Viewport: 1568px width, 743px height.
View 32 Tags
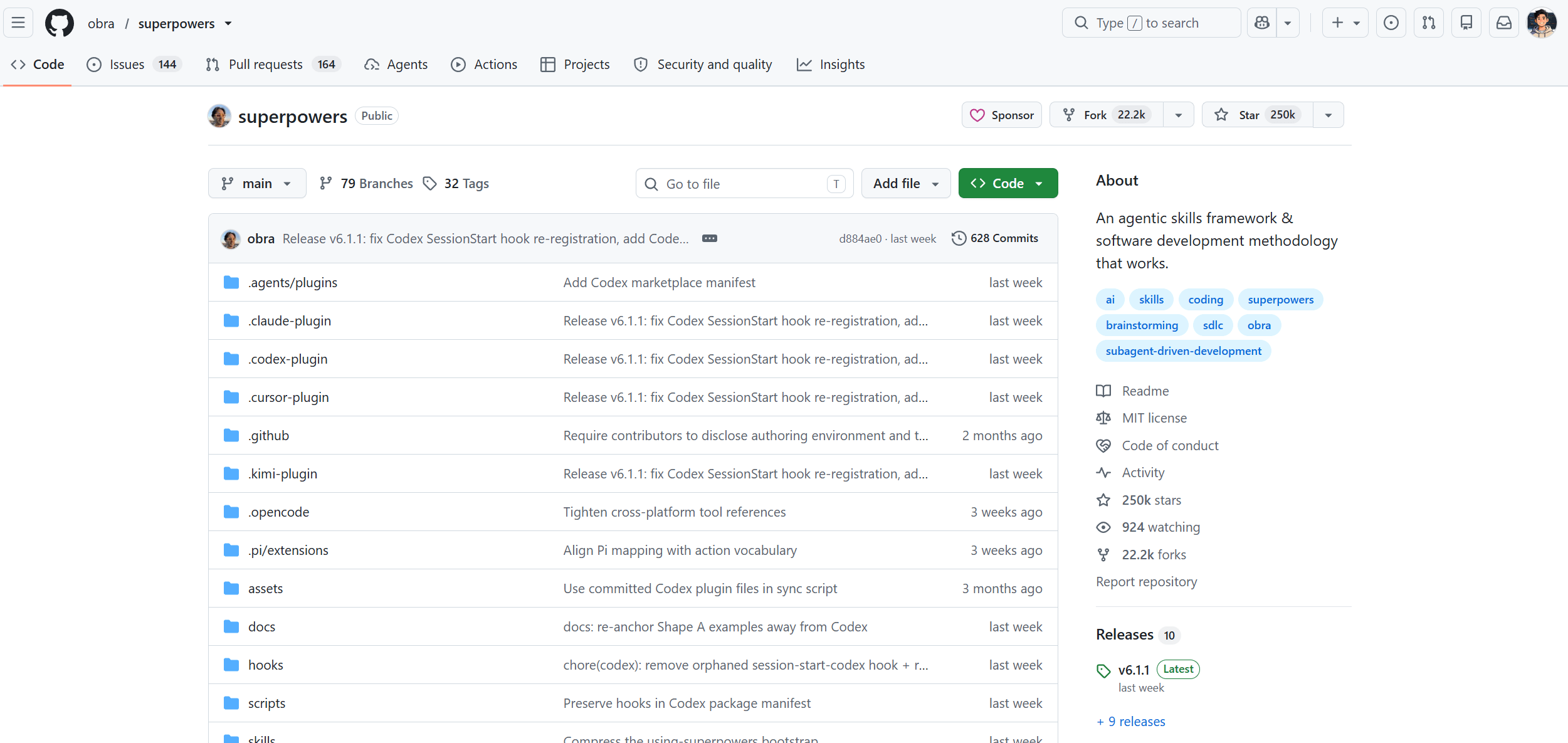click(x=456, y=184)
